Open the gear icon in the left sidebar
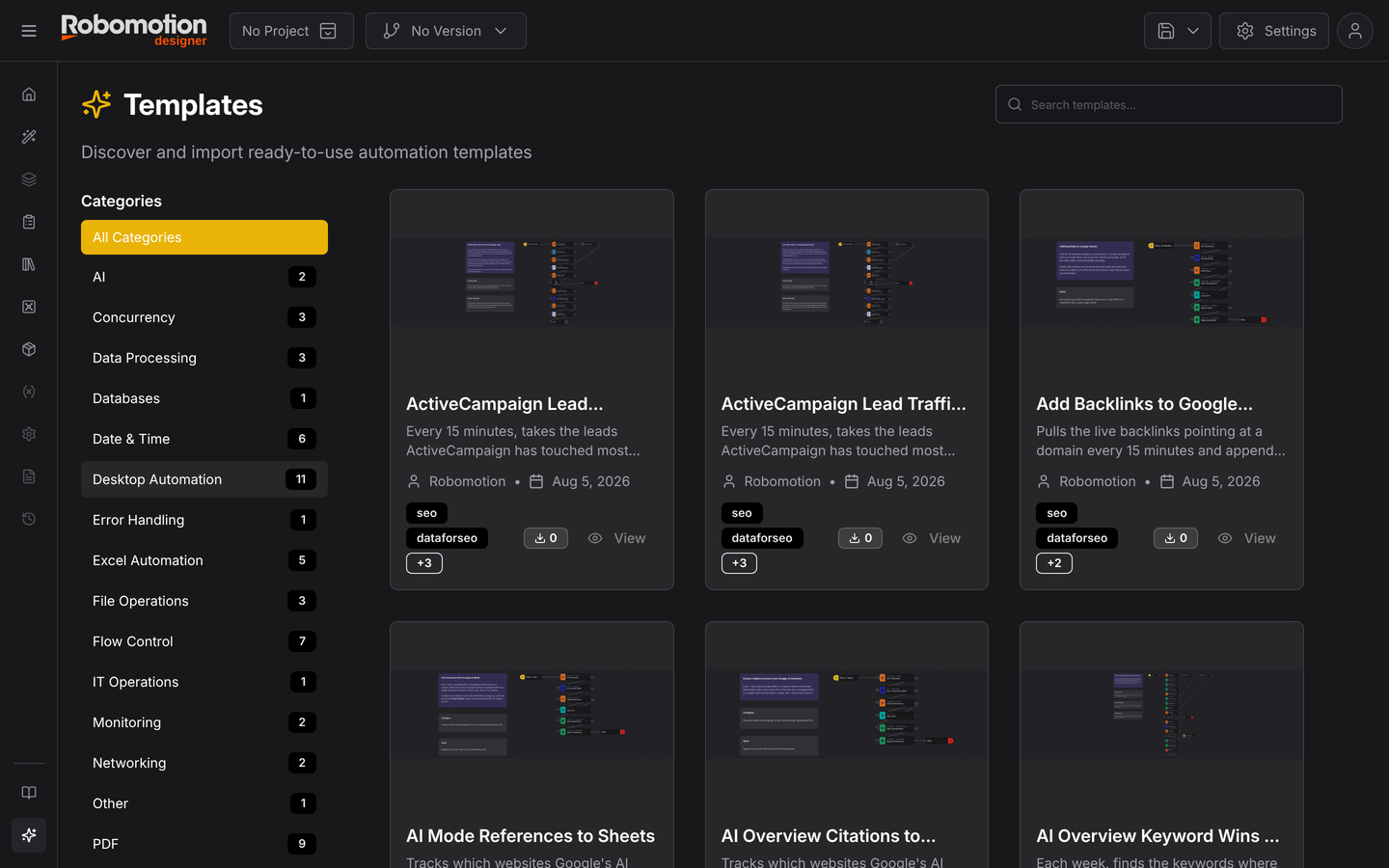Viewport: 1389px width, 868px height. [29, 434]
